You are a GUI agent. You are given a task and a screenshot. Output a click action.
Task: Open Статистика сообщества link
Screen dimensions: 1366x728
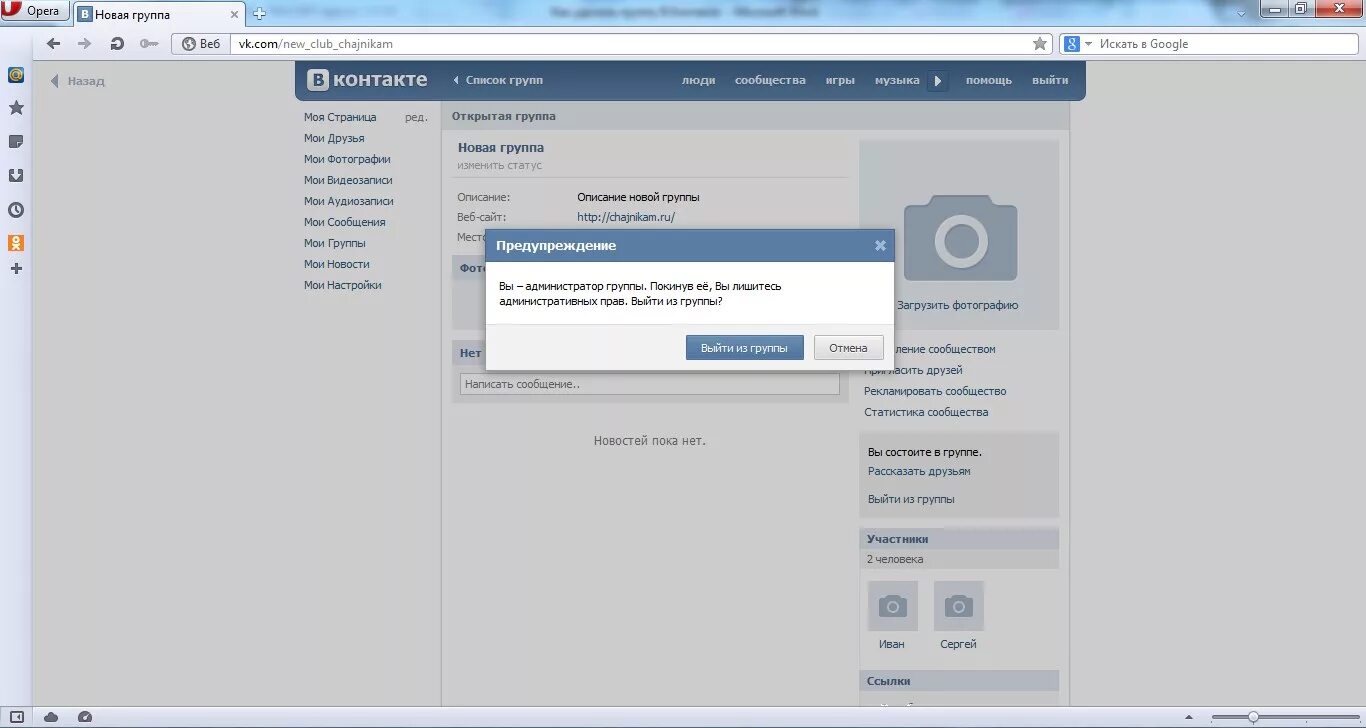tap(926, 412)
